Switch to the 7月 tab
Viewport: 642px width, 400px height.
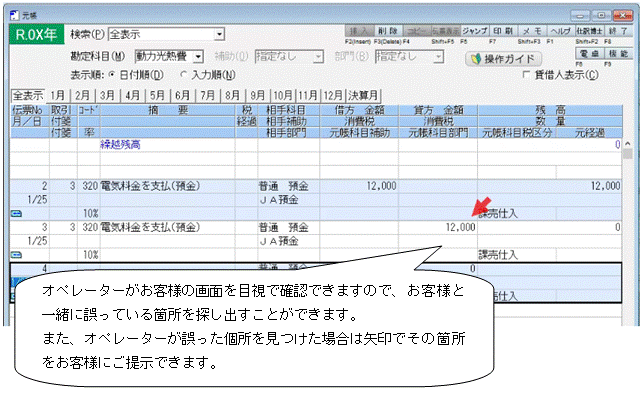point(207,95)
